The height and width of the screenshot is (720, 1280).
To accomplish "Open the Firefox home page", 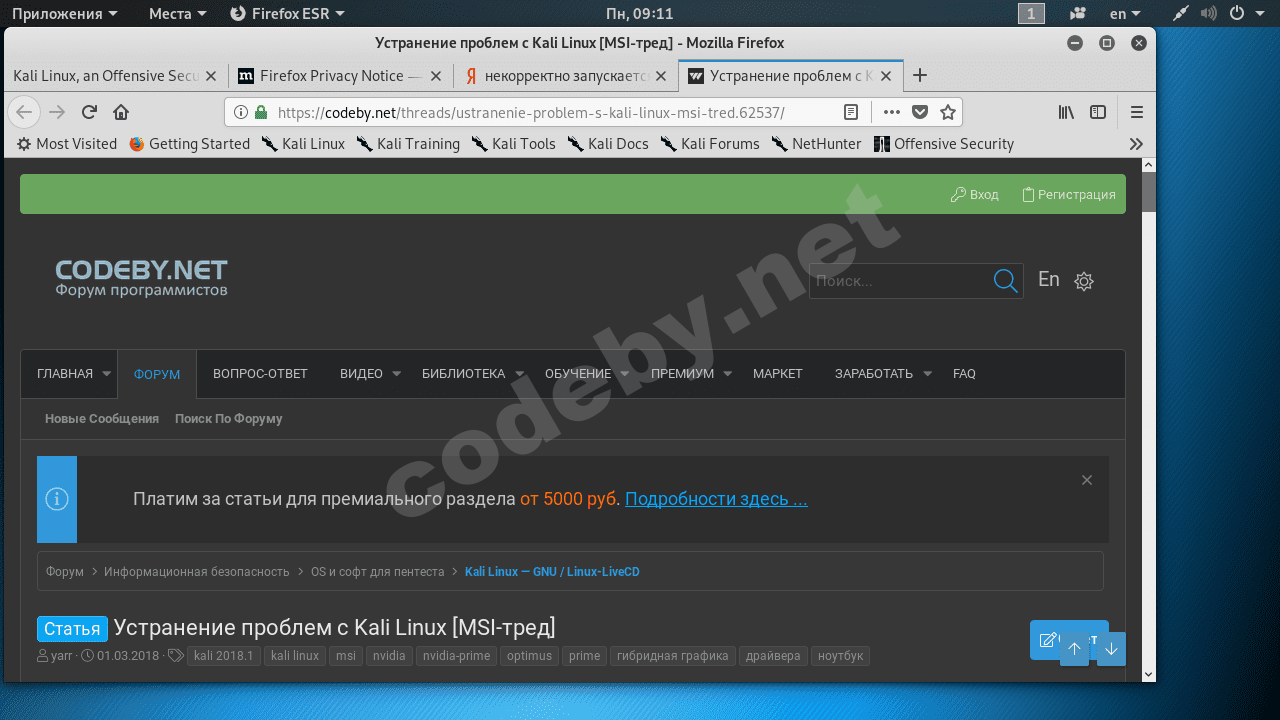I will (x=121, y=112).
